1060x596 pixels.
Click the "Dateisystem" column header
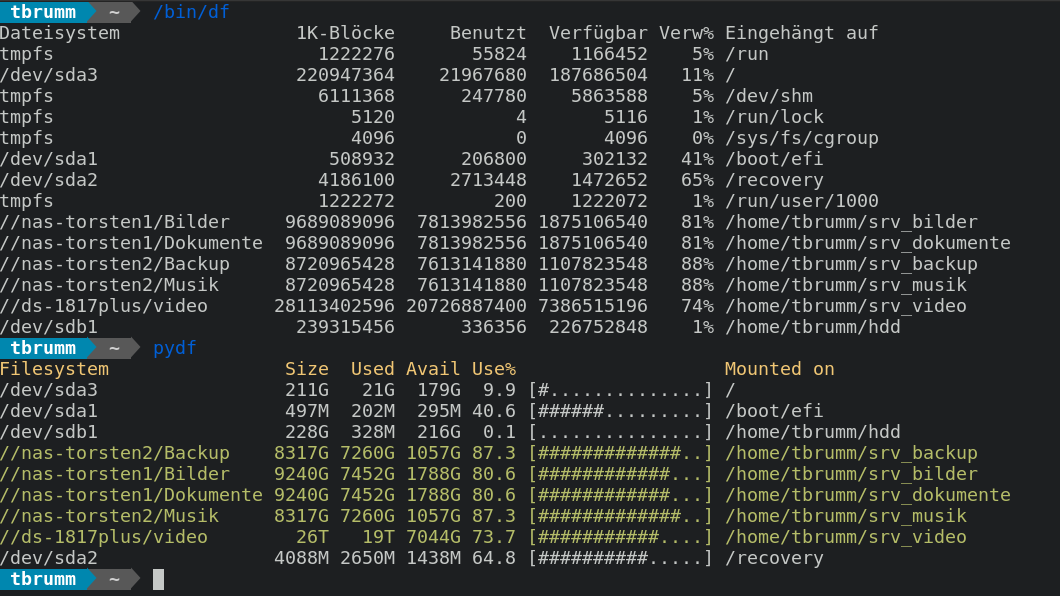tap(60, 33)
